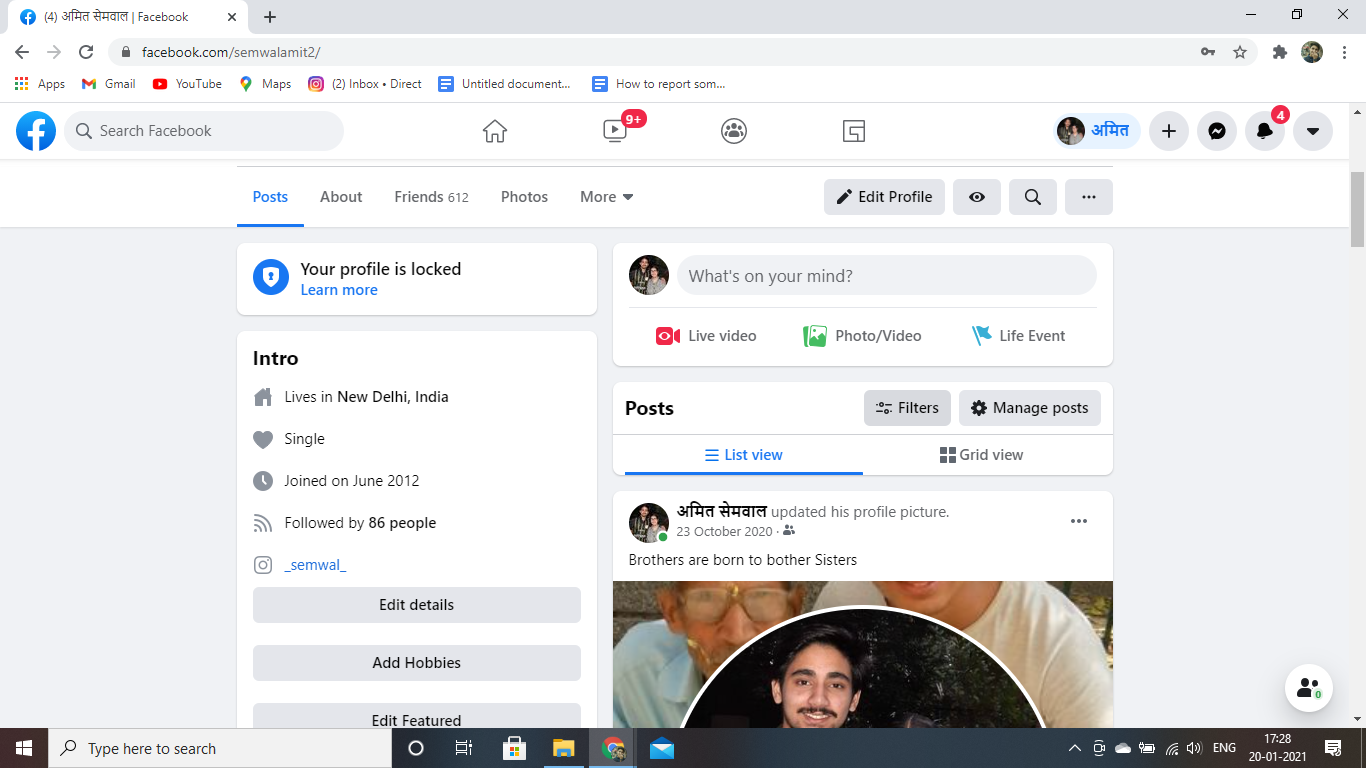Click the Edit Featured button
Screen dimensions: 1366x768
[x=417, y=716]
